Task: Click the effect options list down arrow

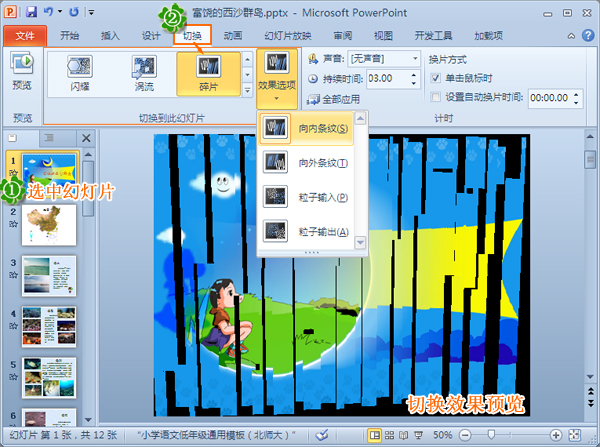Action: (x=360, y=242)
